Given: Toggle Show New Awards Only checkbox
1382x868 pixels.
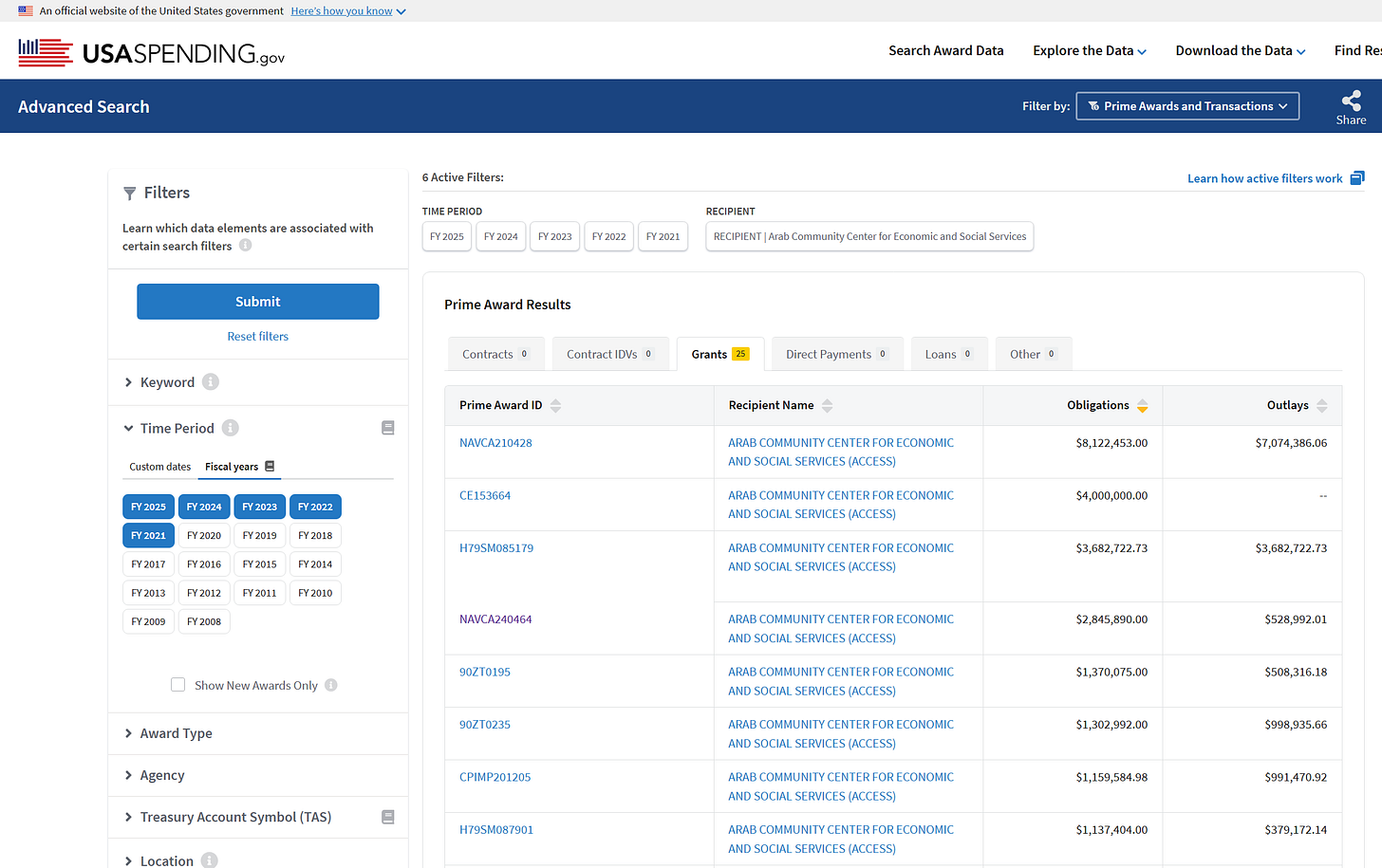Looking at the screenshot, I should (177, 684).
